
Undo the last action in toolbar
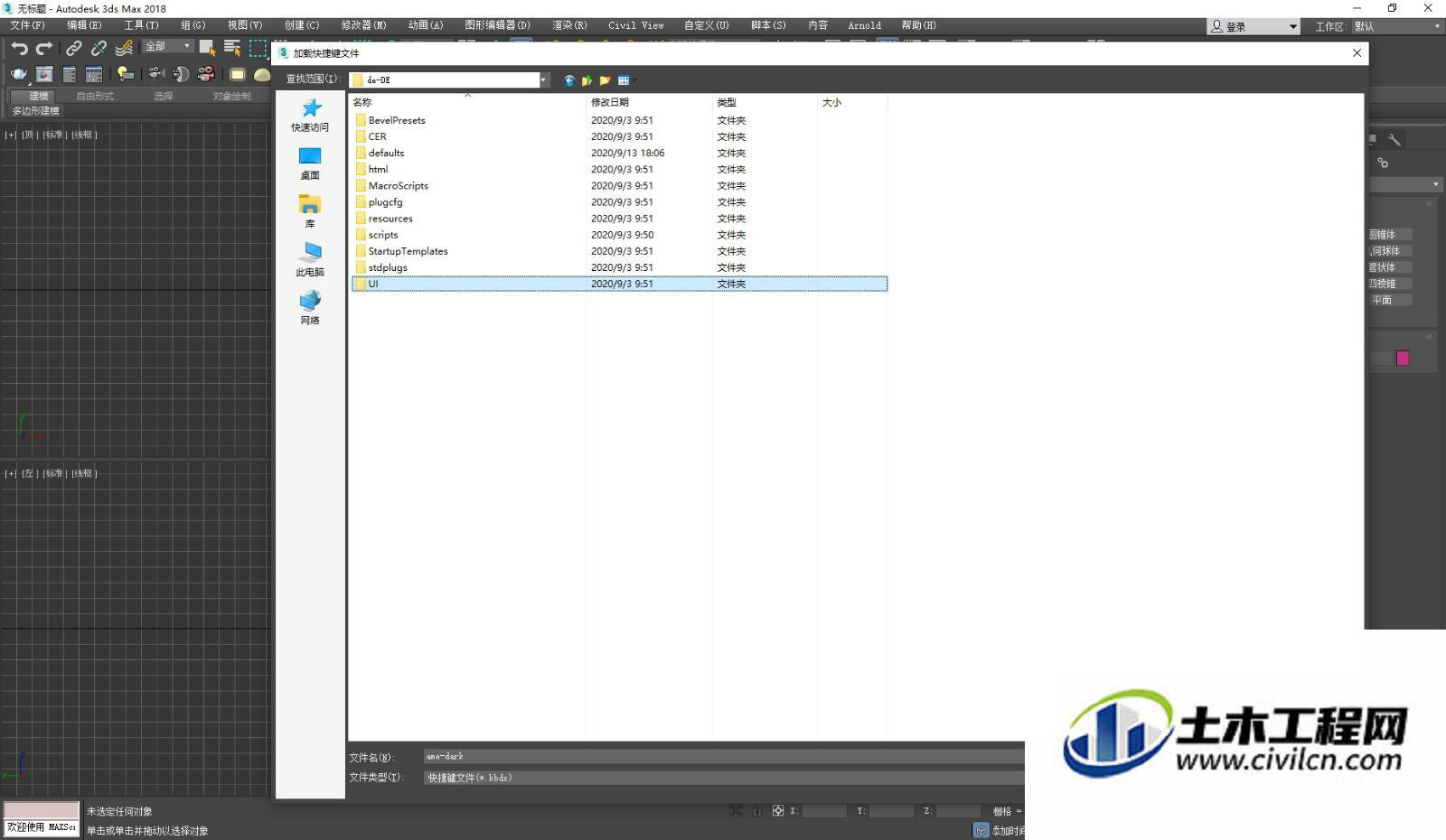(x=19, y=48)
